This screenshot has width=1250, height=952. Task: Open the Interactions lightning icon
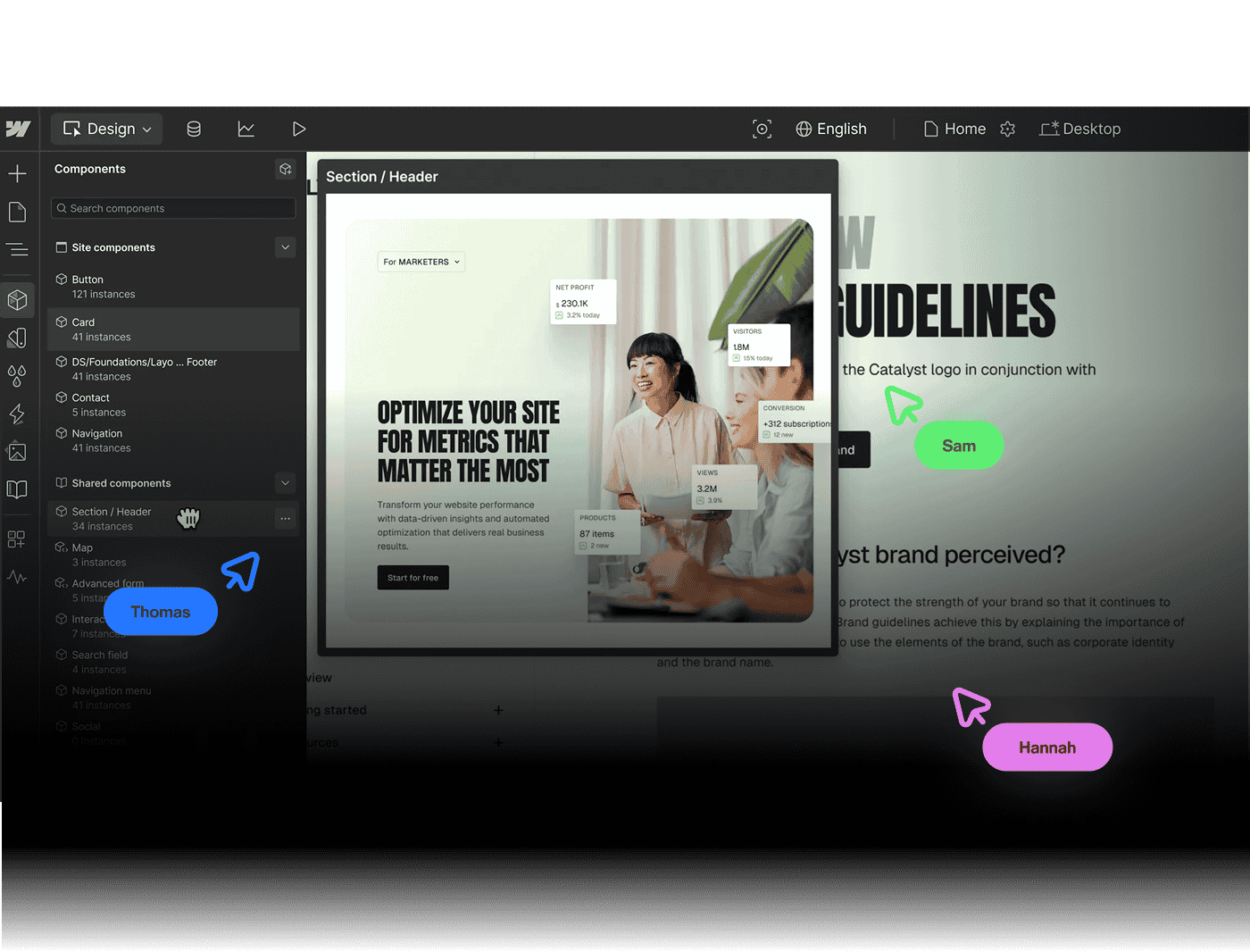pos(17,413)
